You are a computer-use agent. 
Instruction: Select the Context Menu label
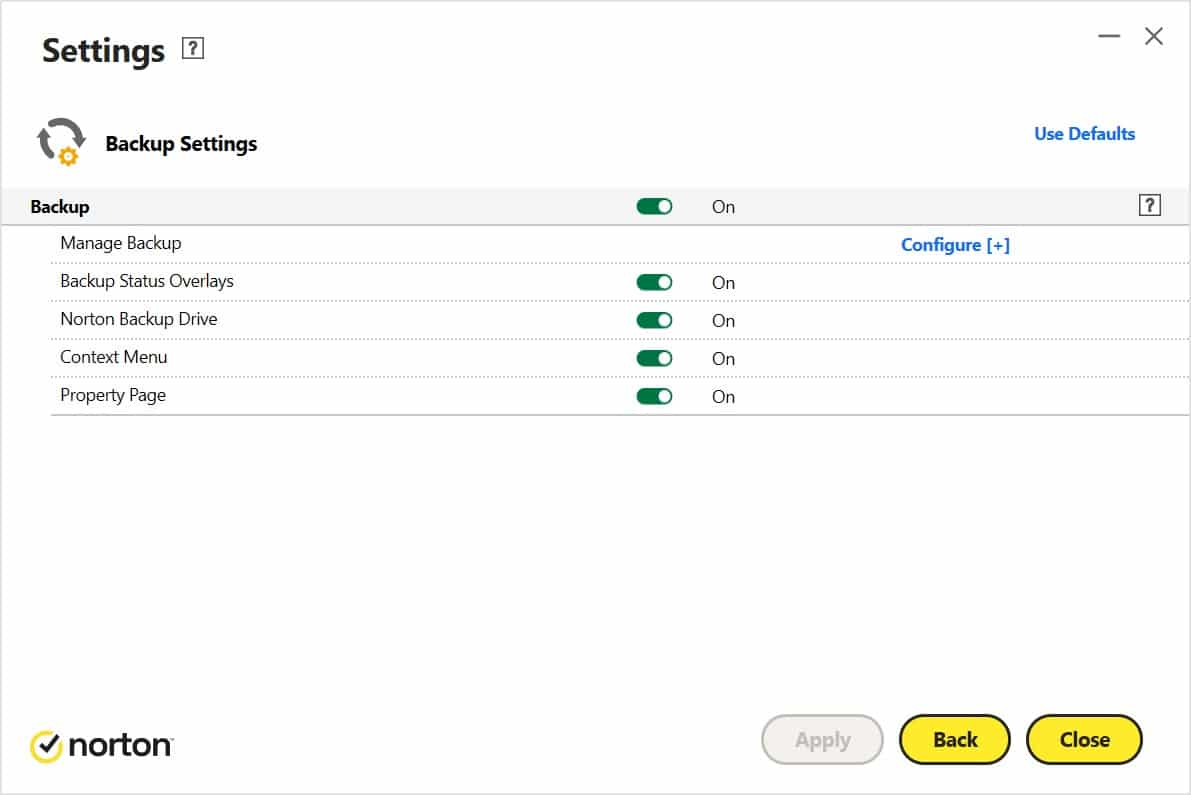point(113,357)
